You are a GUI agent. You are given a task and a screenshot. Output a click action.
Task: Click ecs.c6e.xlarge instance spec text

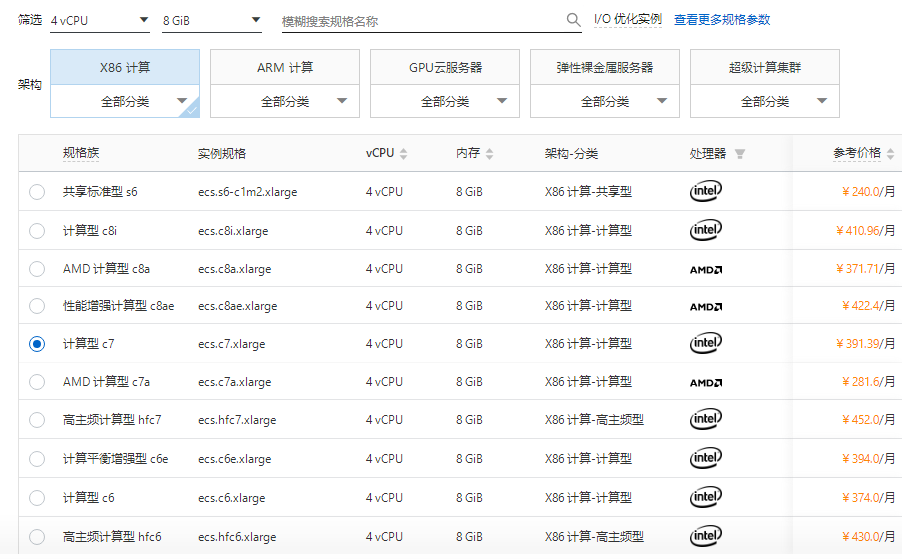(x=234, y=459)
